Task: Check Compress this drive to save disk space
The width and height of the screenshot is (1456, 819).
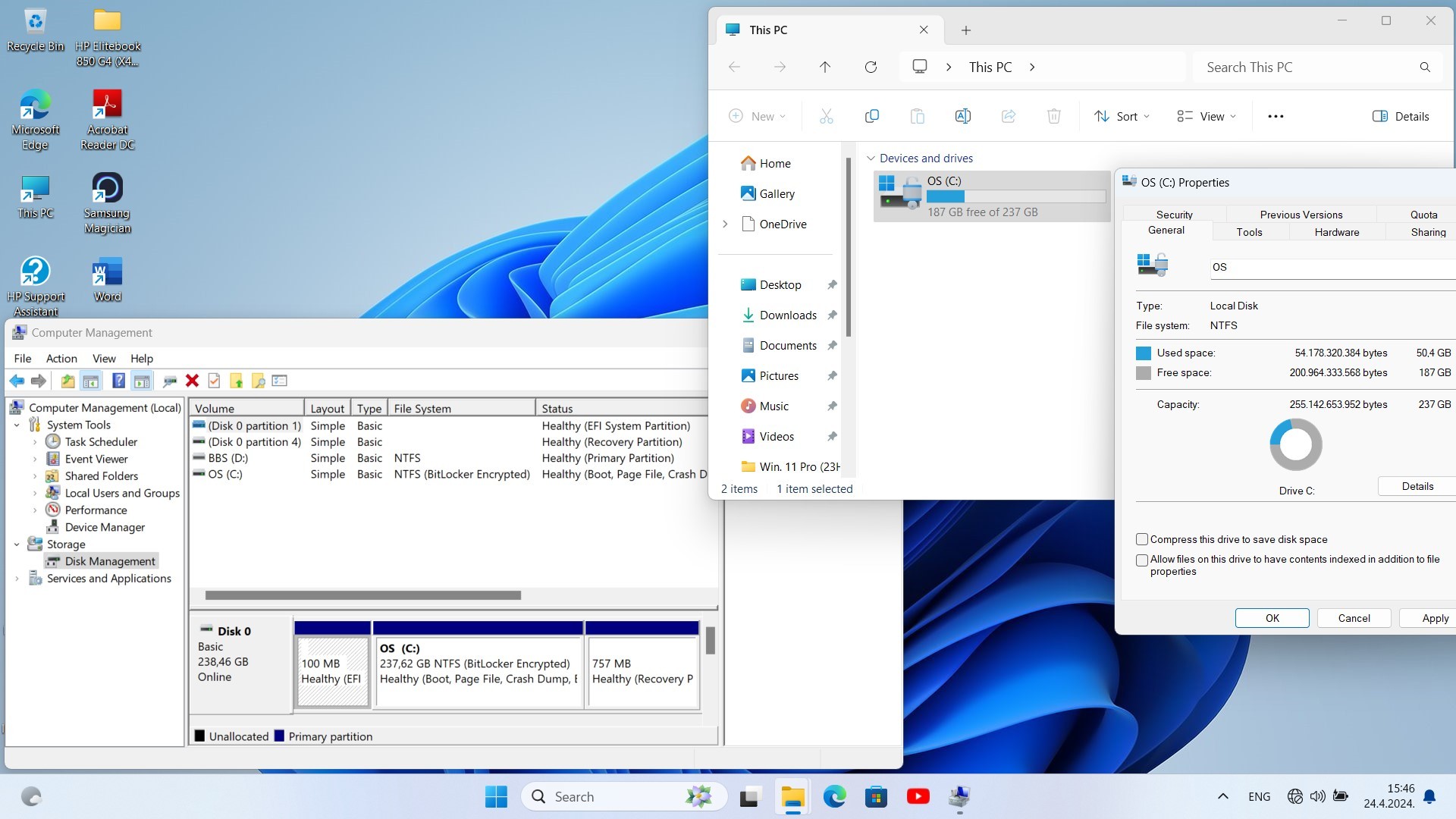Action: (1142, 539)
